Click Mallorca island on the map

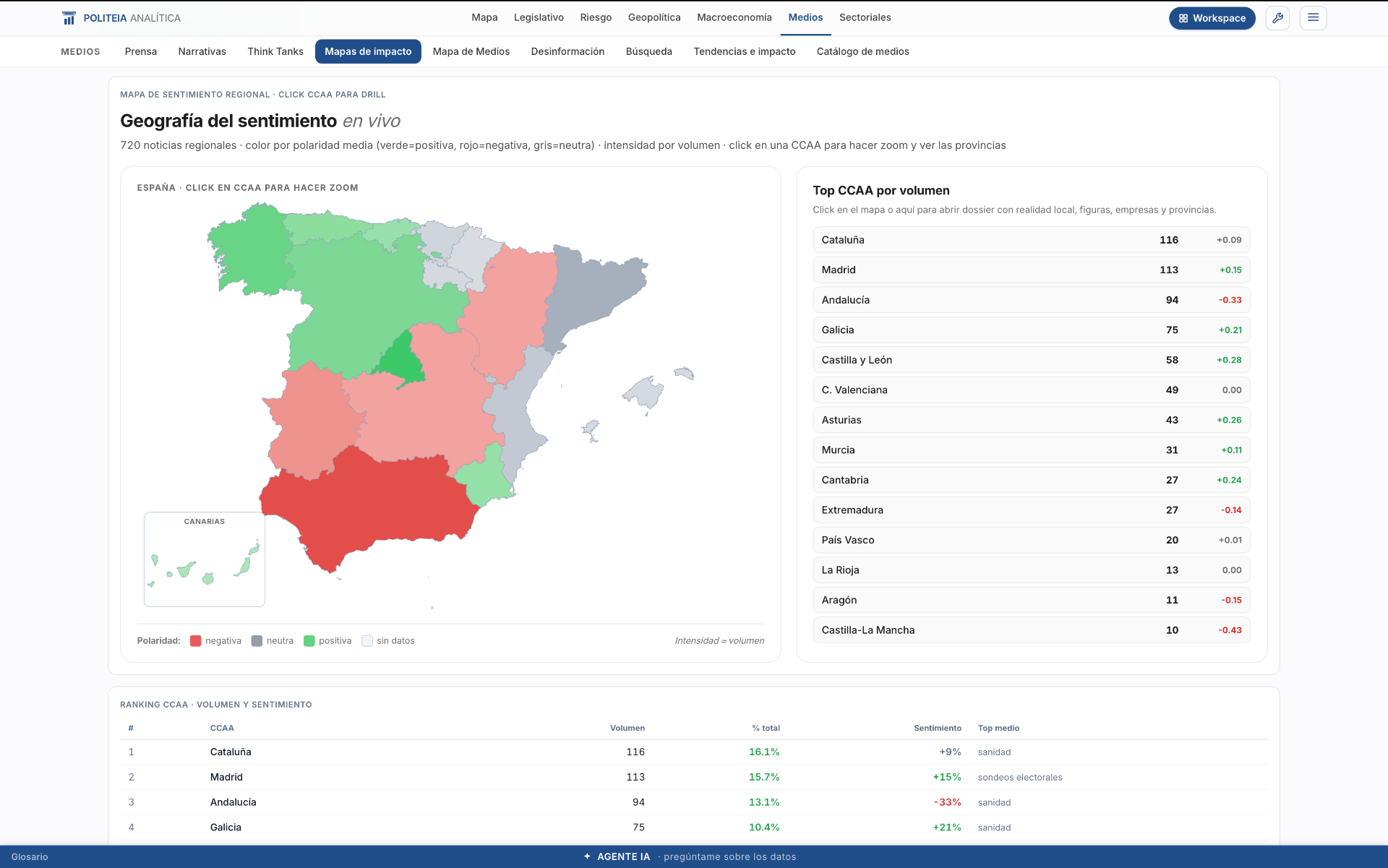click(643, 394)
